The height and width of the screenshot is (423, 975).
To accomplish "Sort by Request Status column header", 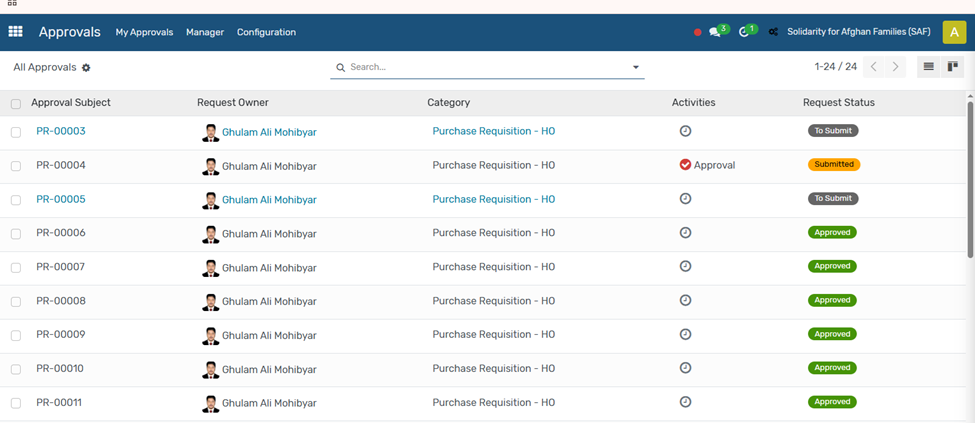I will tap(838, 103).
